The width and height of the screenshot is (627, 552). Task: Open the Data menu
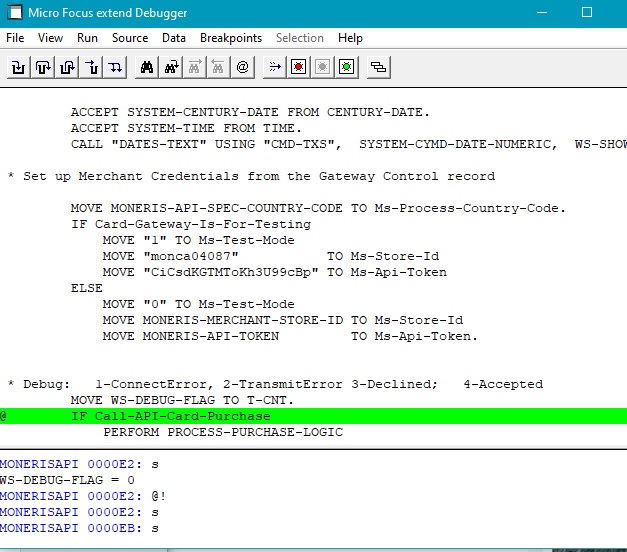[174, 38]
